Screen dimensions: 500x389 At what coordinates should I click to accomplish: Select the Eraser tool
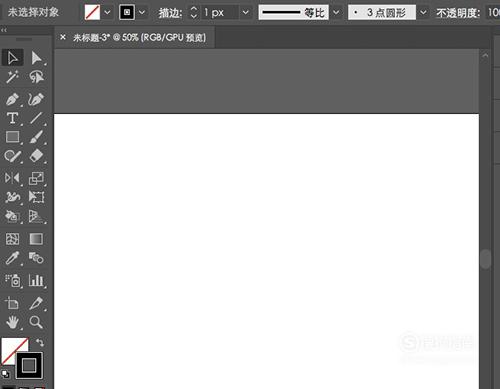pos(36,156)
